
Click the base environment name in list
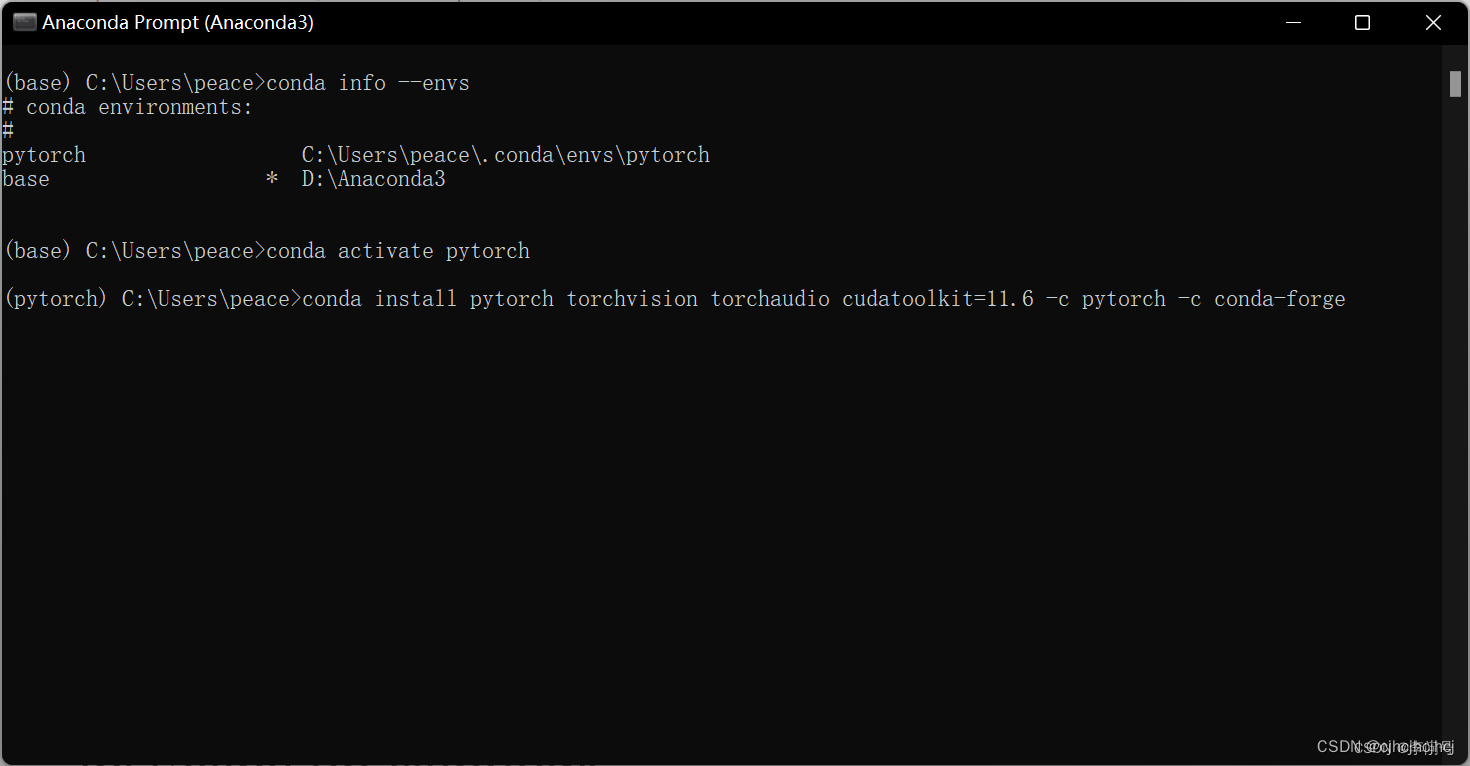26,179
